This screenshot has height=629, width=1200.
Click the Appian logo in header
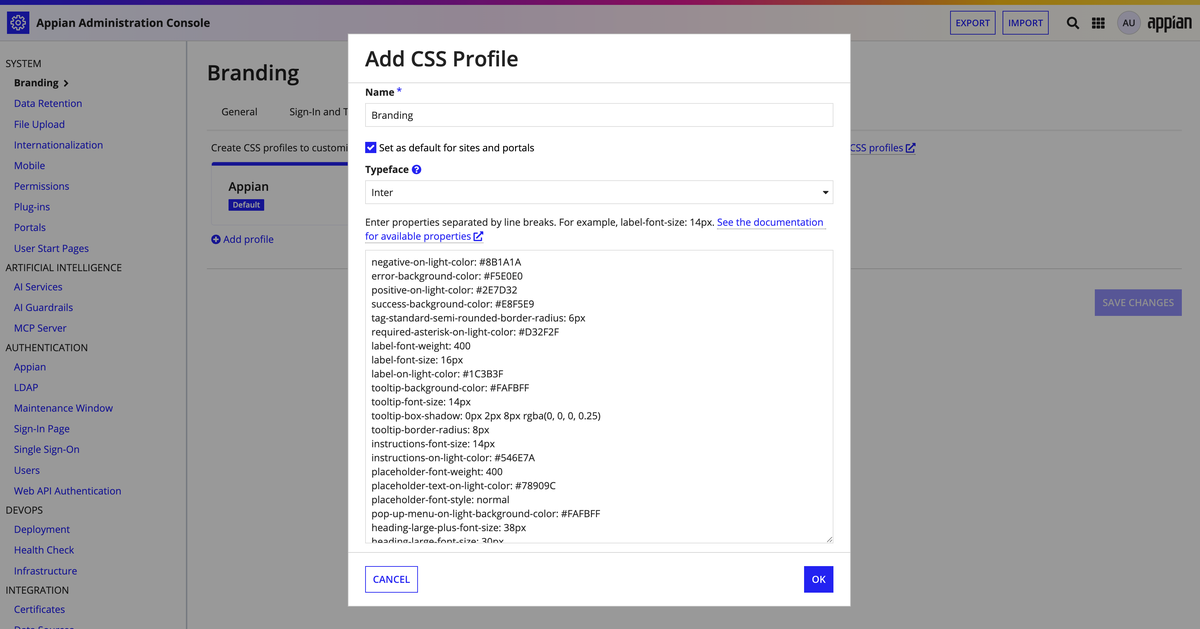coord(1169,23)
